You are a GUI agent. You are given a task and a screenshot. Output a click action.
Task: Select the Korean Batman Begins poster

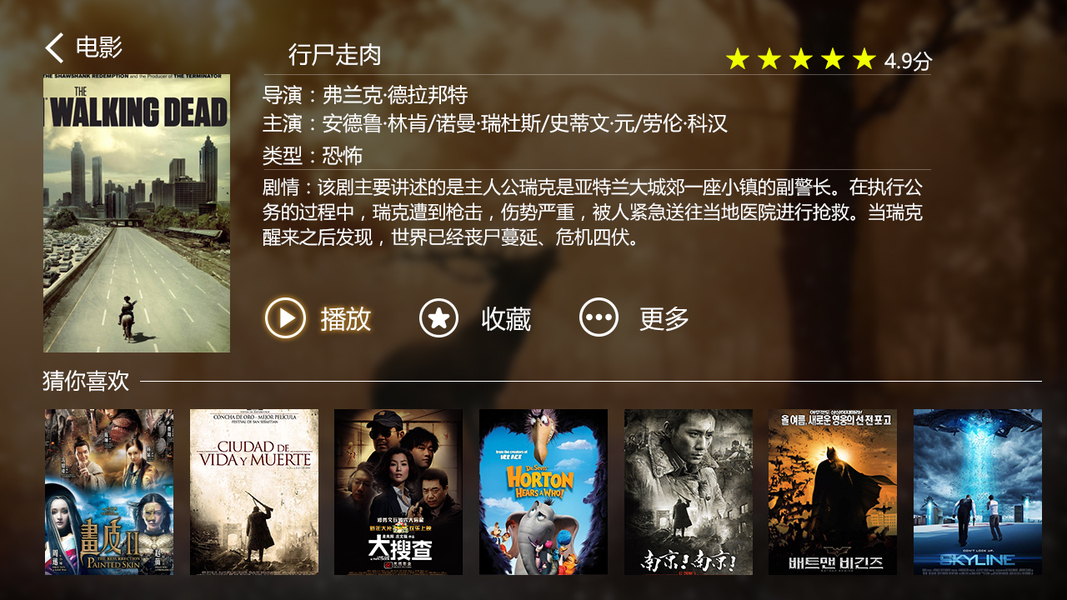pyautogui.click(x=832, y=492)
